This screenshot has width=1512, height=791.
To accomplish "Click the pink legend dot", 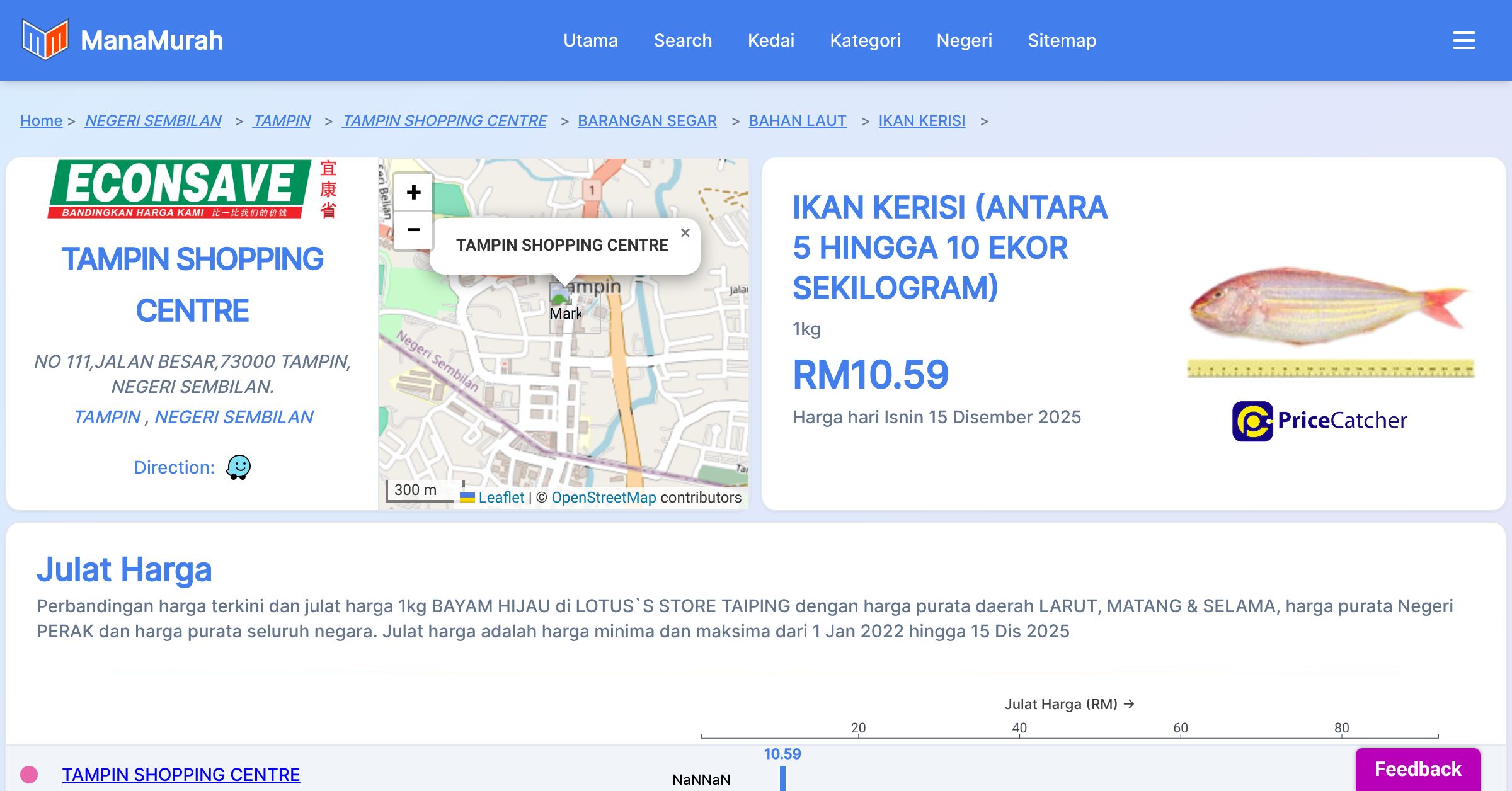I will coord(29,774).
